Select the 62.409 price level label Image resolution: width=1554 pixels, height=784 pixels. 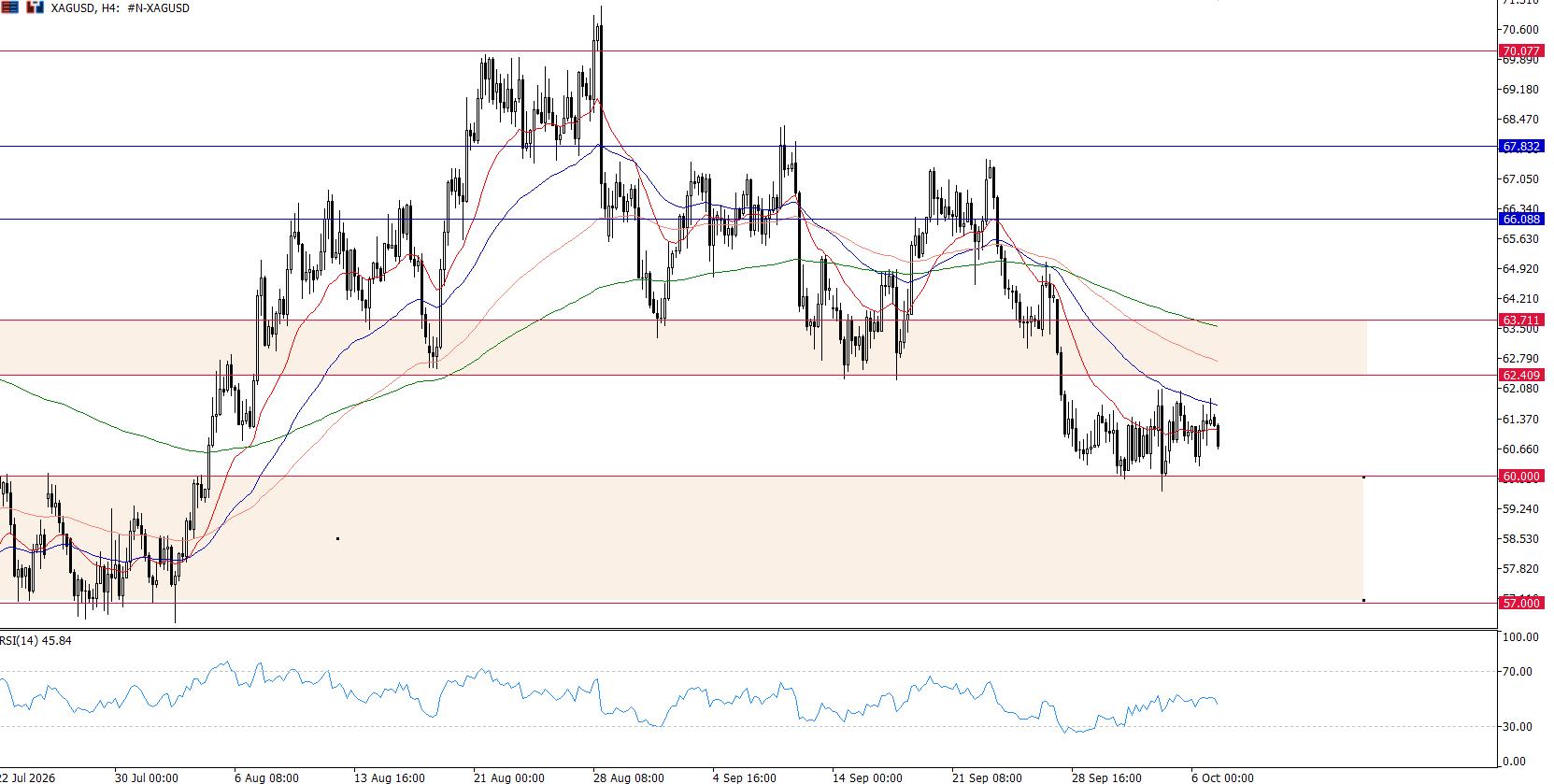[1520, 375]
